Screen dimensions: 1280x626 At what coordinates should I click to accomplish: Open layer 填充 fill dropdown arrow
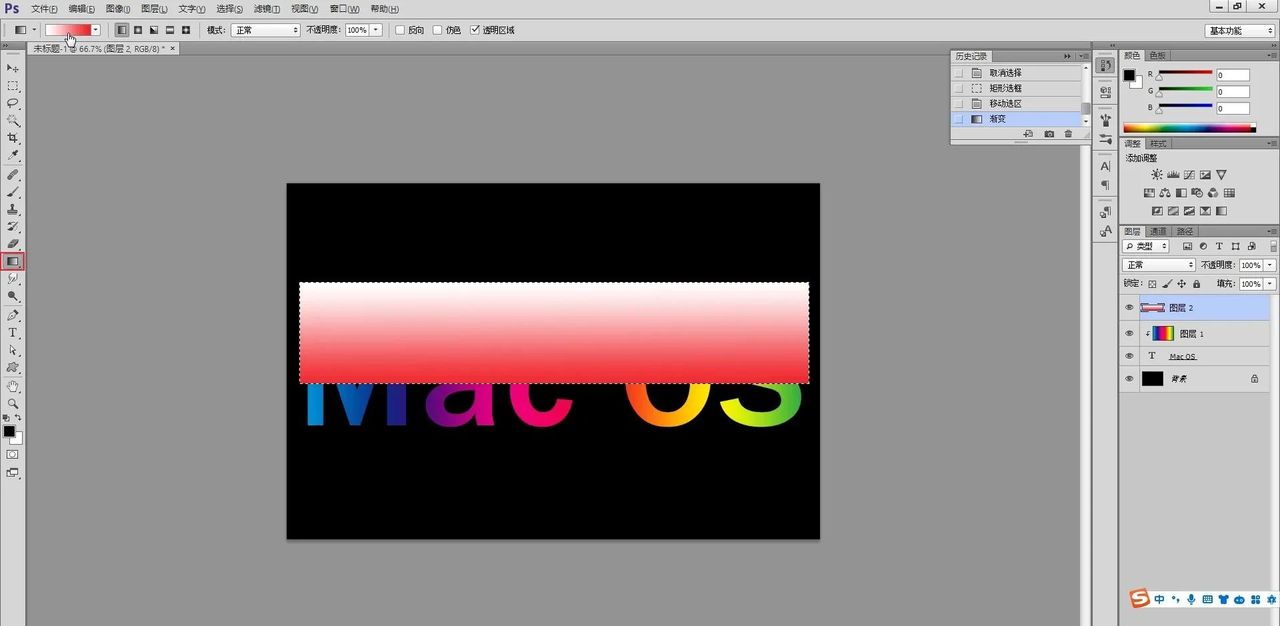tap(1270, 284)
